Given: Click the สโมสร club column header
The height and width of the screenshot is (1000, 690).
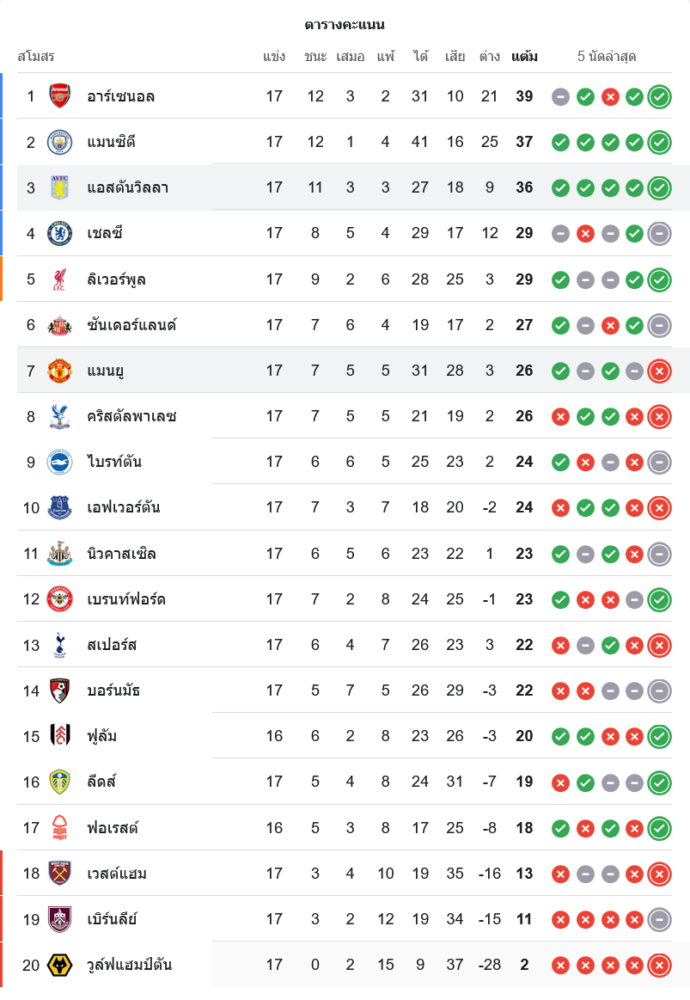Looking at the screenshot, I should click(x=36, y=57).
